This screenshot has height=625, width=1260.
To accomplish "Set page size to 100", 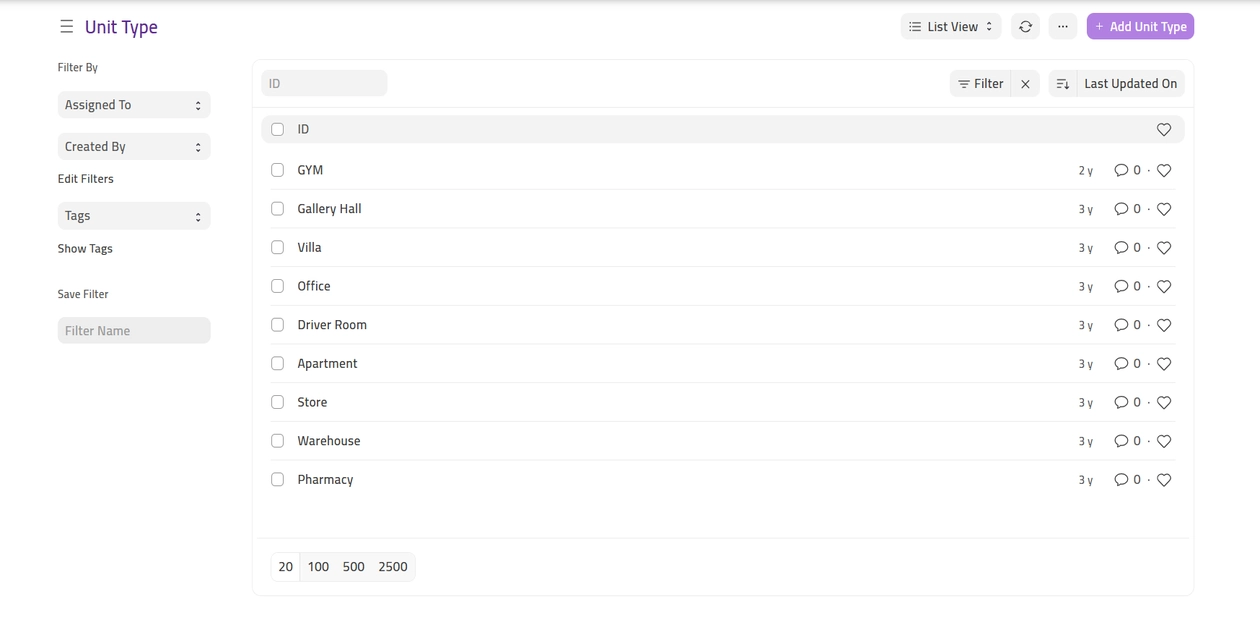I will point(318,567).
